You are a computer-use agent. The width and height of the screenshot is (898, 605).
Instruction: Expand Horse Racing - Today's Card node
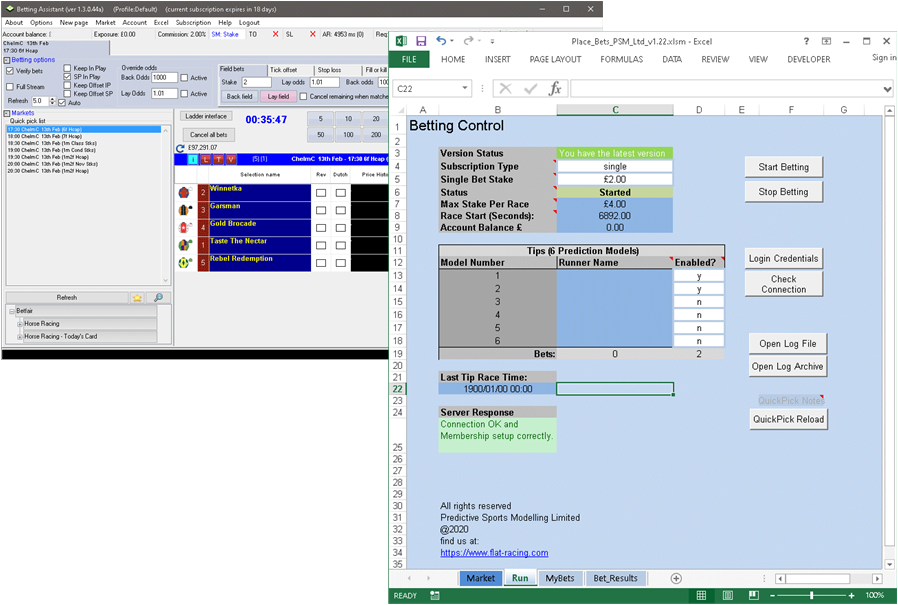click(20, 337)
